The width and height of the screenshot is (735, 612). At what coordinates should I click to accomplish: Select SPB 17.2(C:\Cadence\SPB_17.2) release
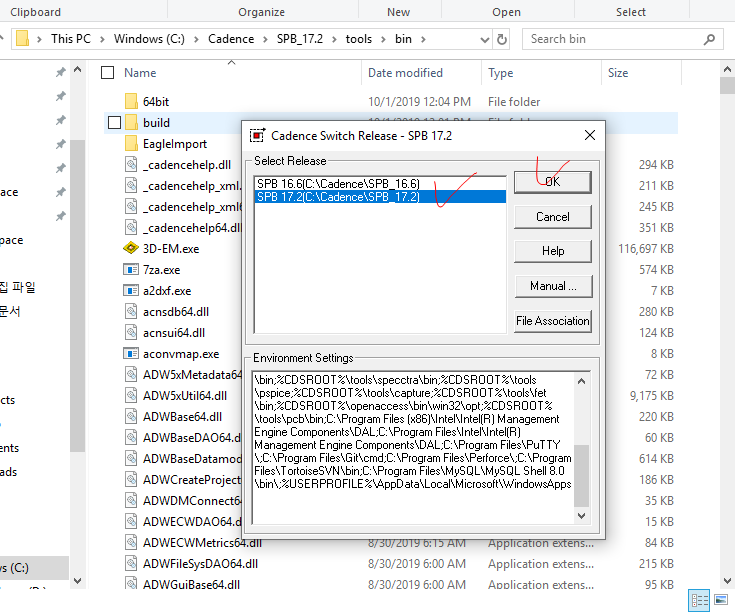point(380,196)
